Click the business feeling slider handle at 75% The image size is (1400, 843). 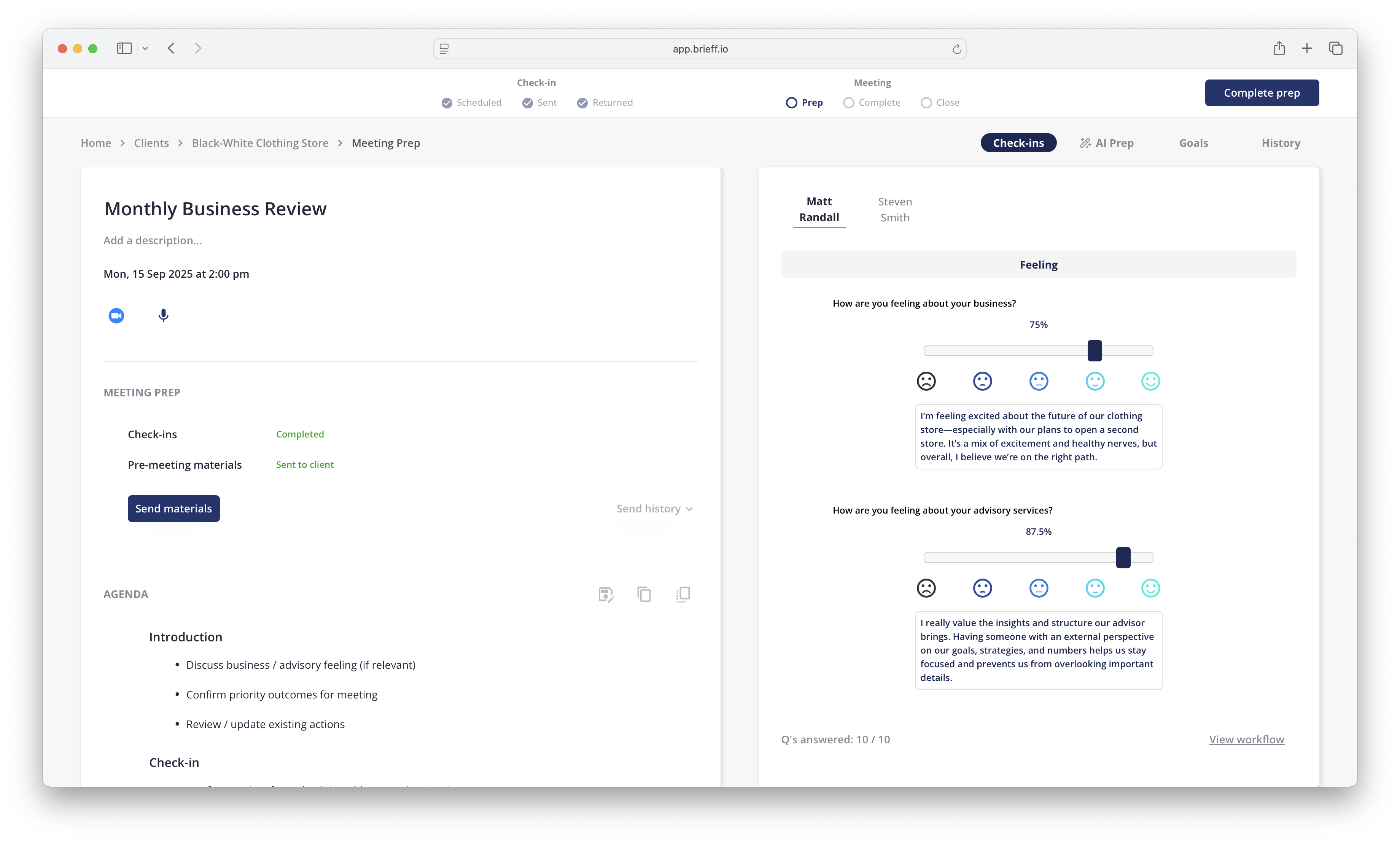pyautogui.click(x=1095, y=350)
